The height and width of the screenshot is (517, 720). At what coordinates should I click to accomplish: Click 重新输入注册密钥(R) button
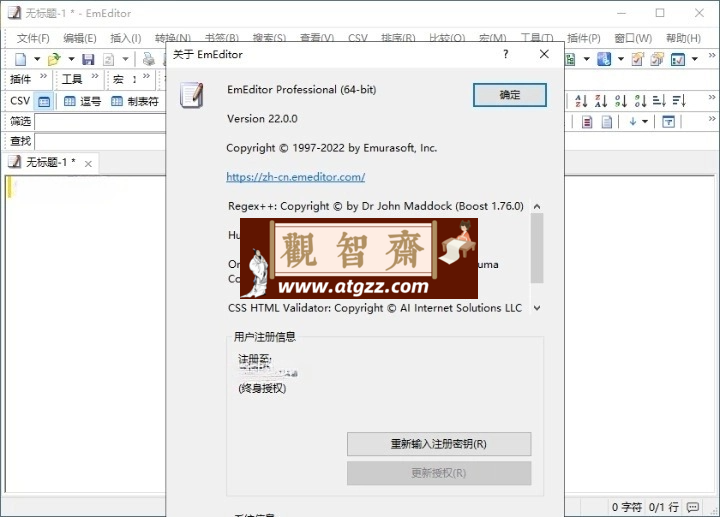click(439, 444)
